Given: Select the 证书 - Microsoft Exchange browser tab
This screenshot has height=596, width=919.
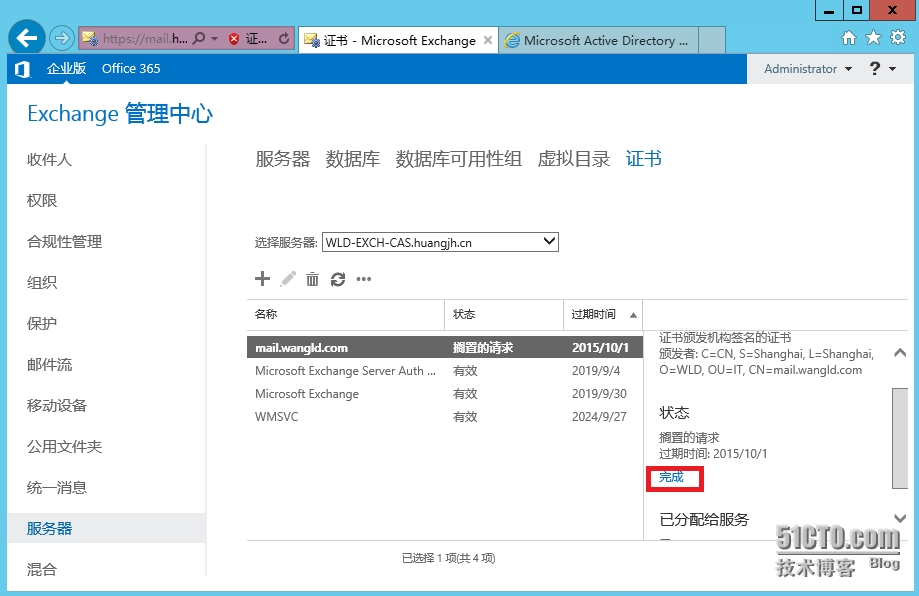Looking at the screenshot, I should 398,40.
